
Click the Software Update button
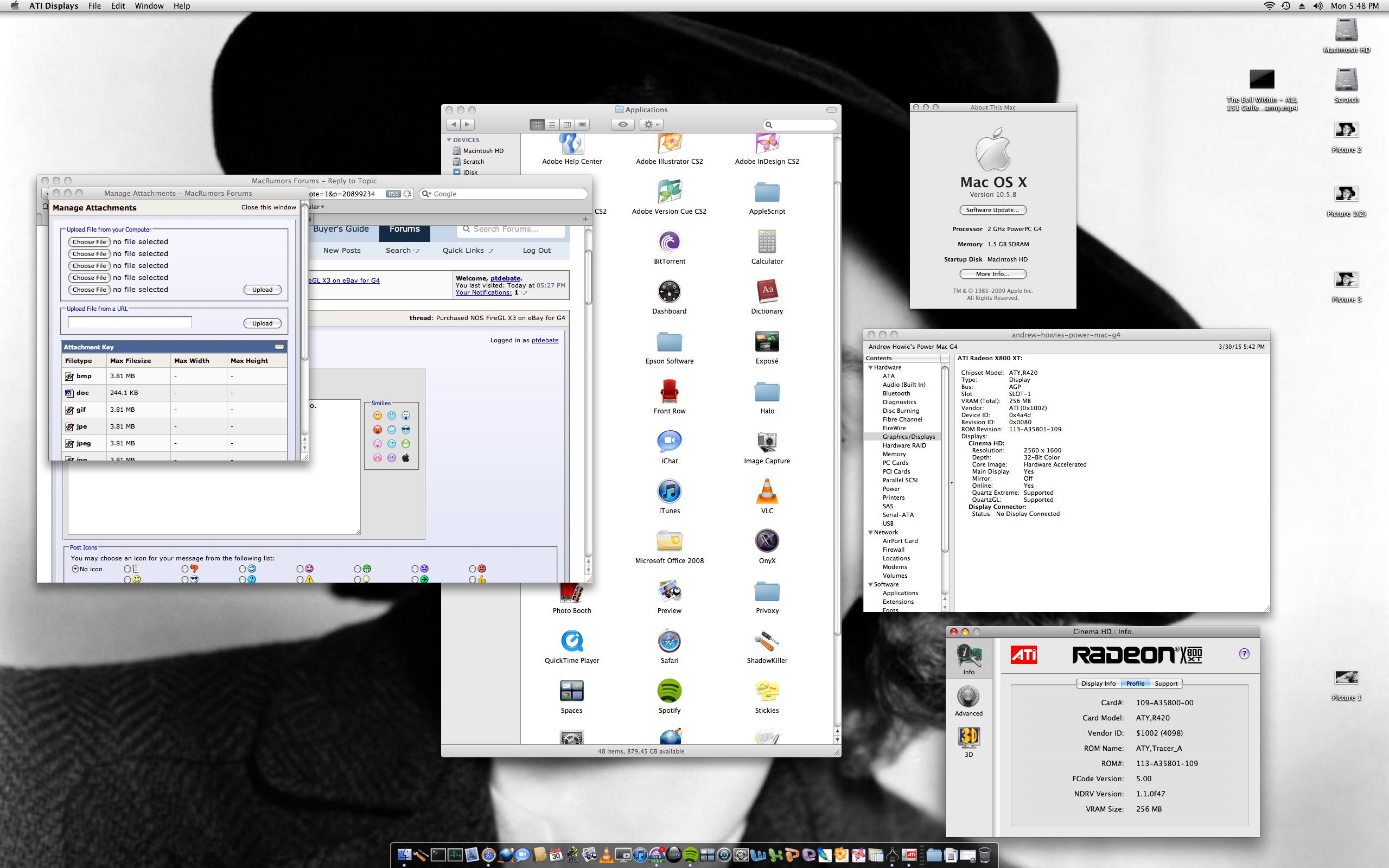[x=992, y=210]
